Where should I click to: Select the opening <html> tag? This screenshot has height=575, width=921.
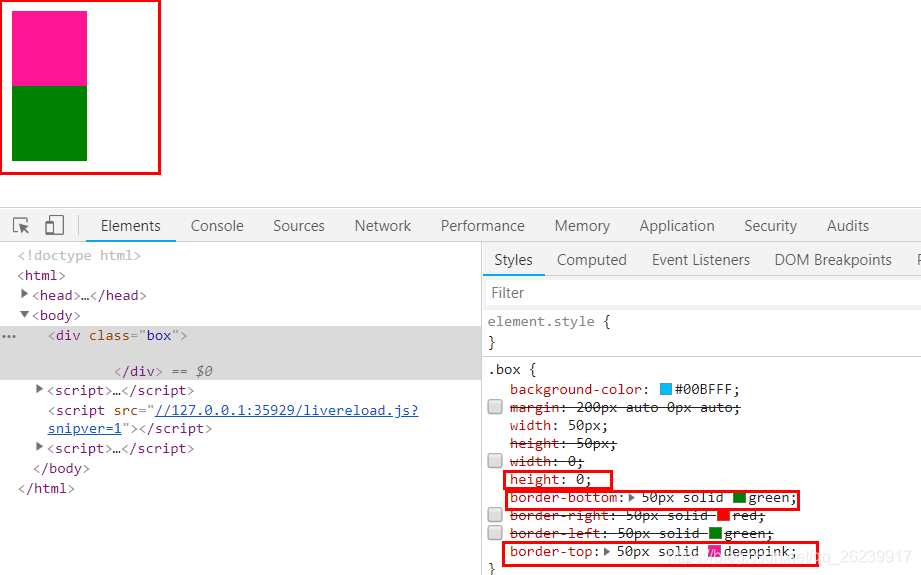[41, 275]
